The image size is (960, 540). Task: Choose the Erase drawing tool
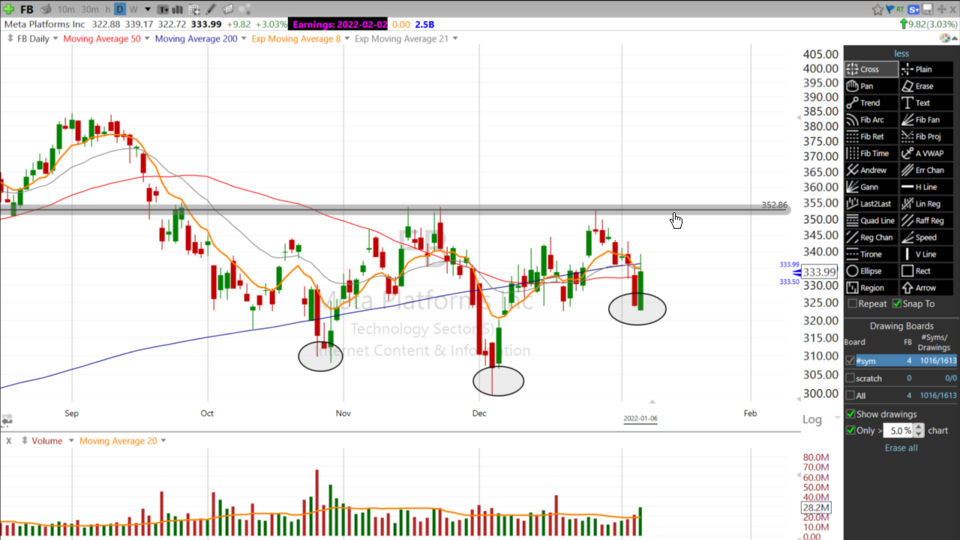click(x=927, y=86)
